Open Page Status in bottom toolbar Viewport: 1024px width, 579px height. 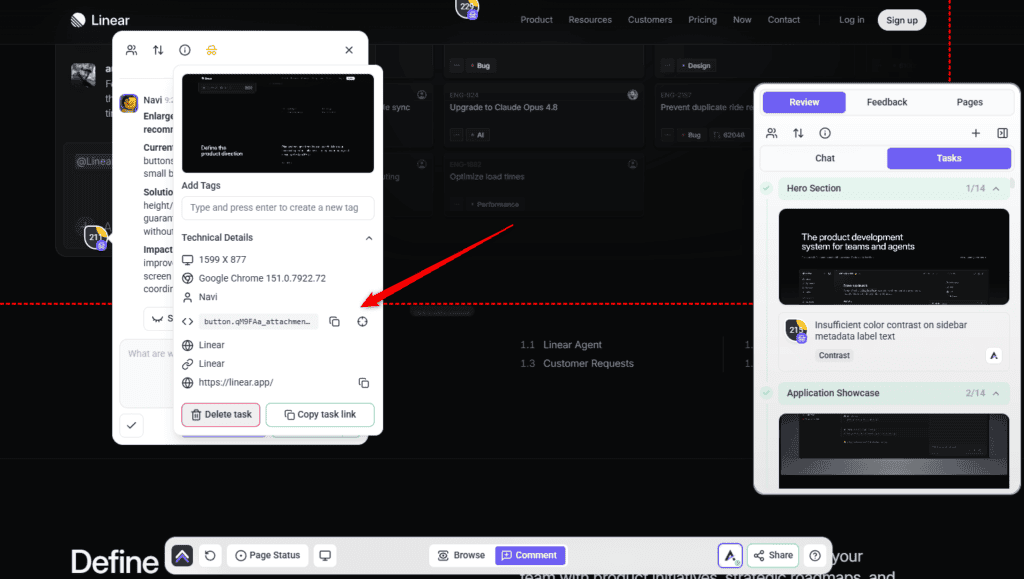click(x=268, y=556)
